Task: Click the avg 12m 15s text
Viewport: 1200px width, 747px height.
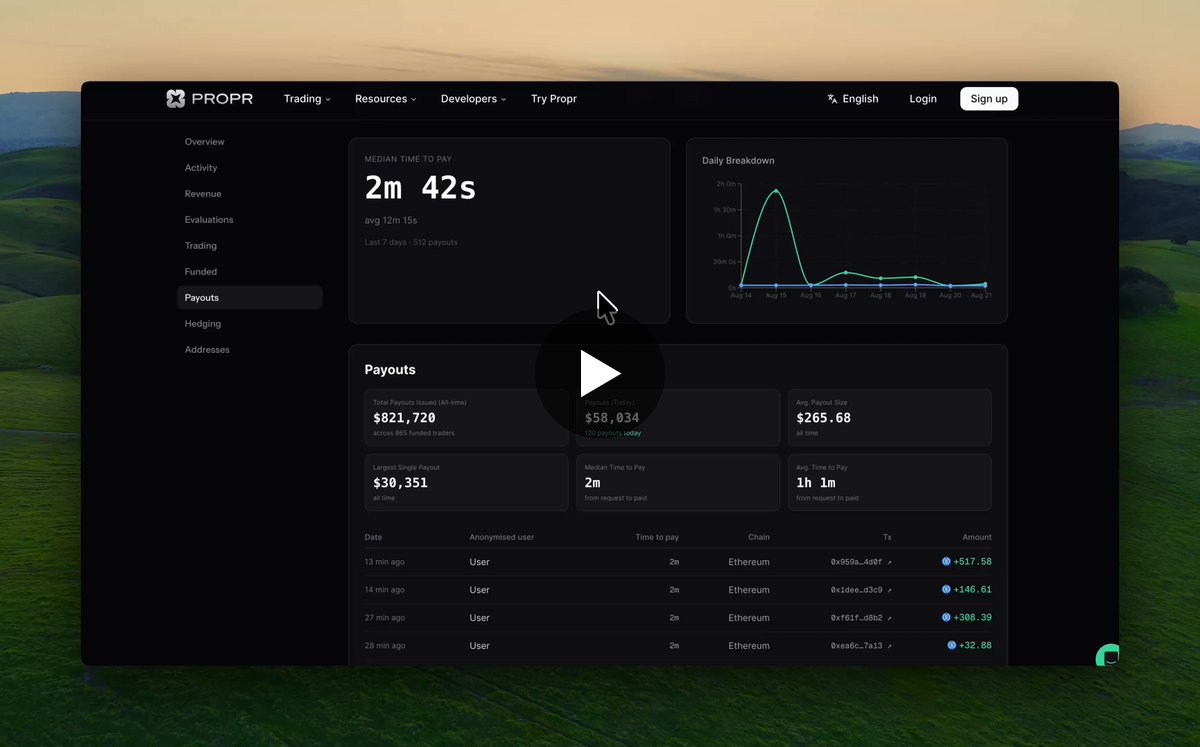Action: (391, 220)
